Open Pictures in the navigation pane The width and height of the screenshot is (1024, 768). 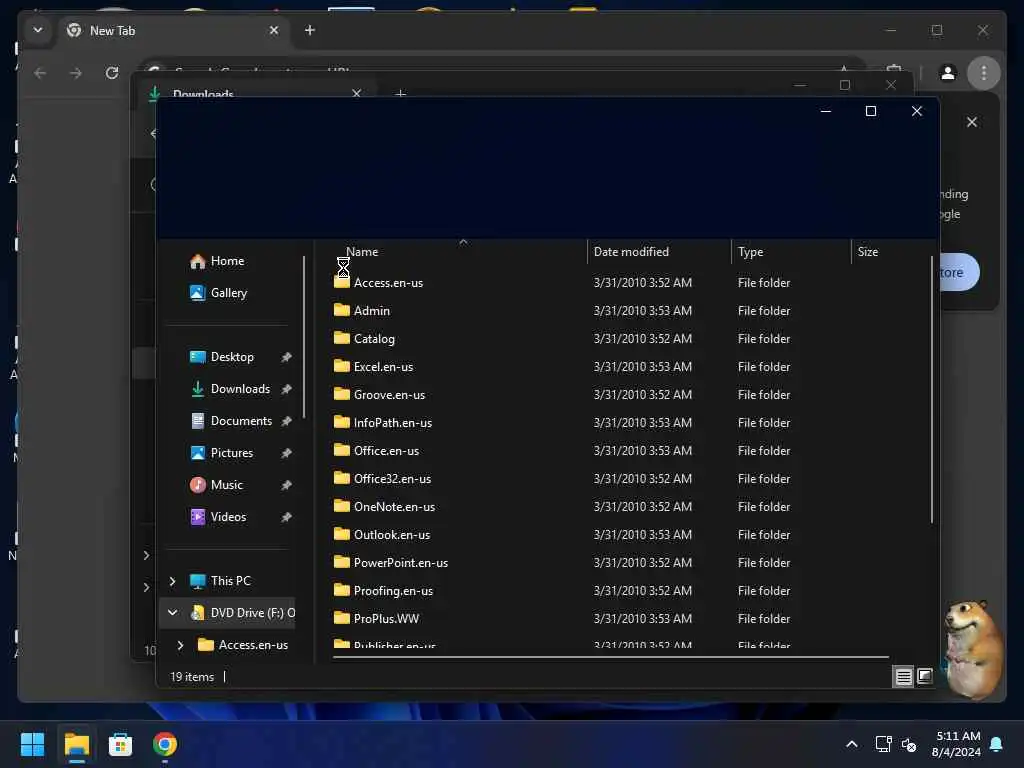231,453
